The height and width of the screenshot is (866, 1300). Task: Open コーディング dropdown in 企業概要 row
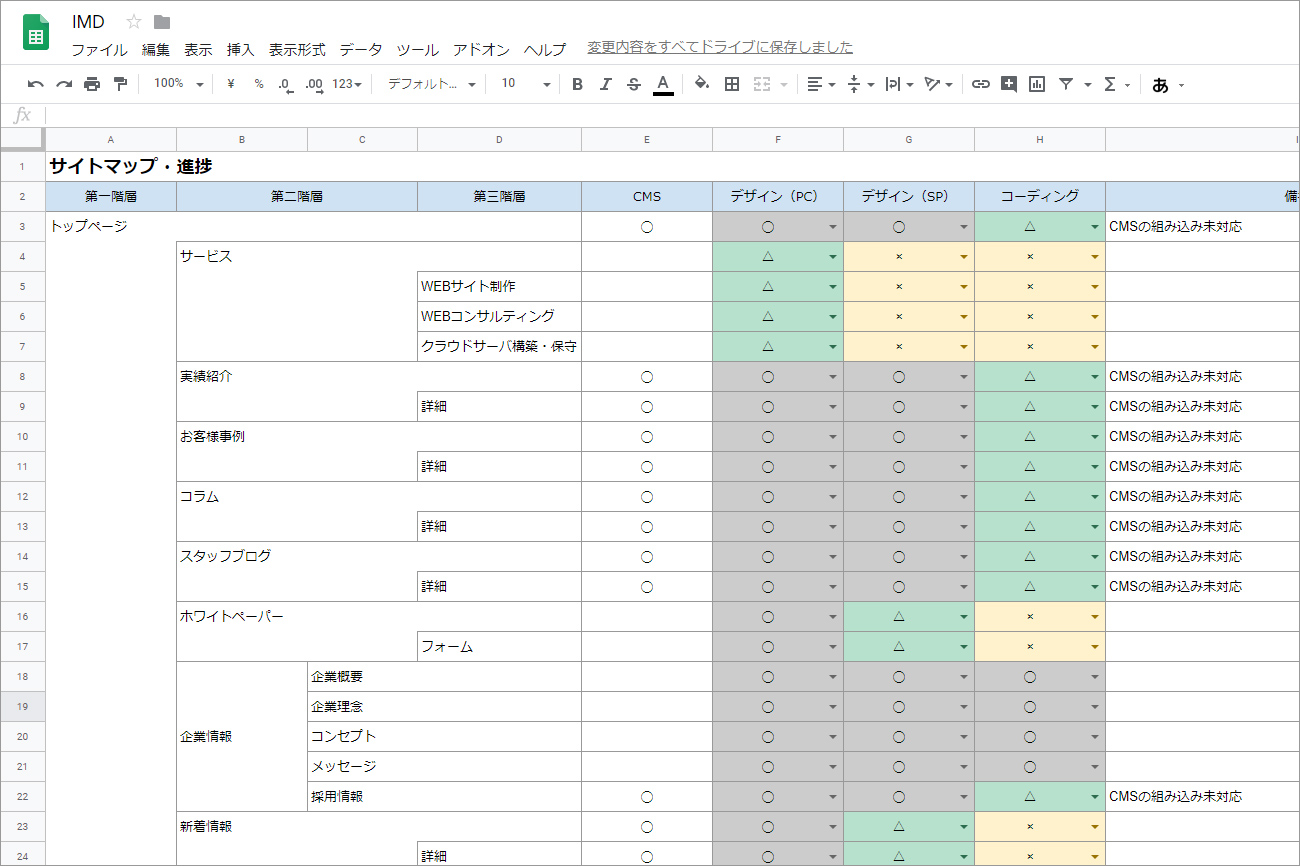(x=1095, y=677)
